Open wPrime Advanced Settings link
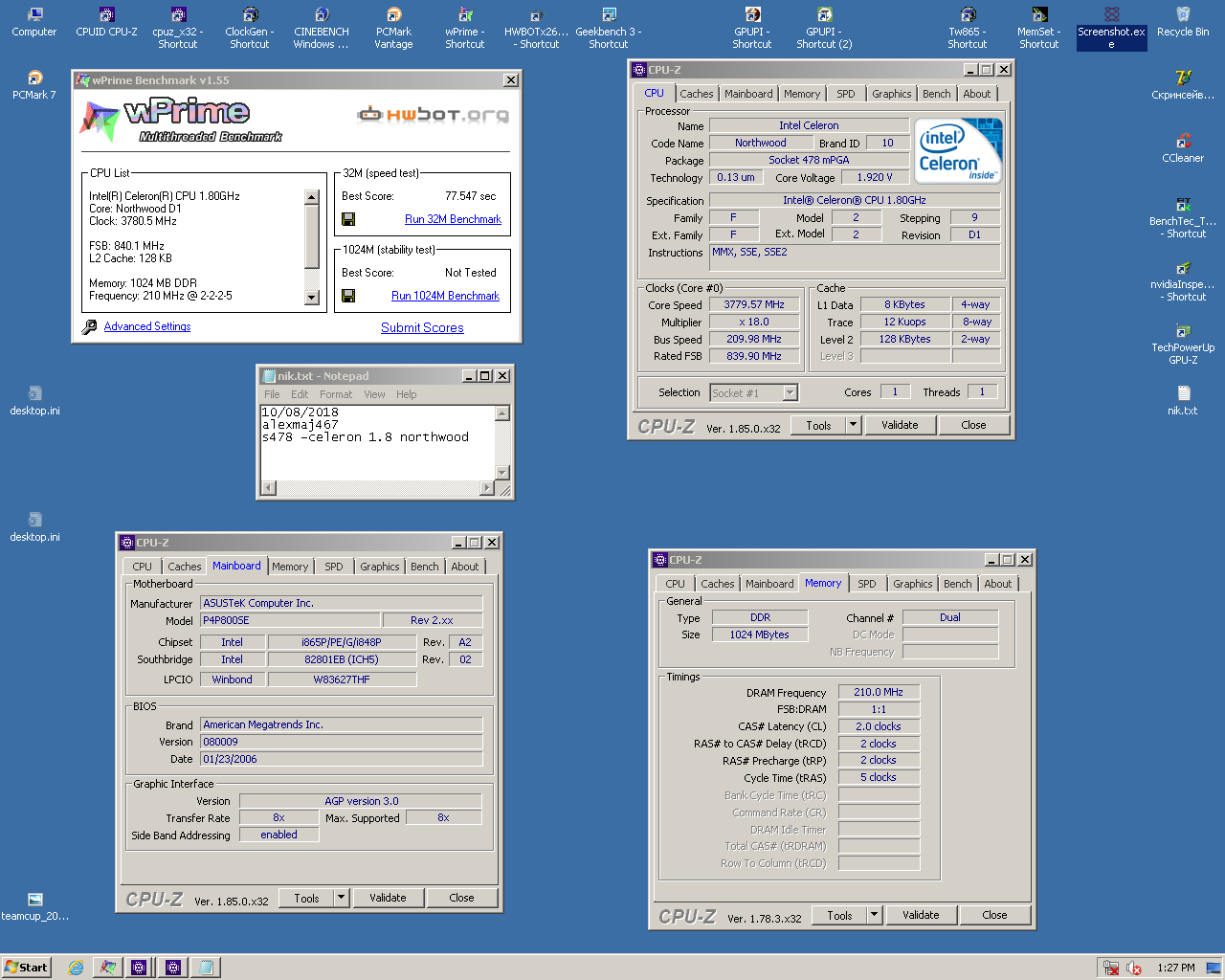 tap(147, 326)
